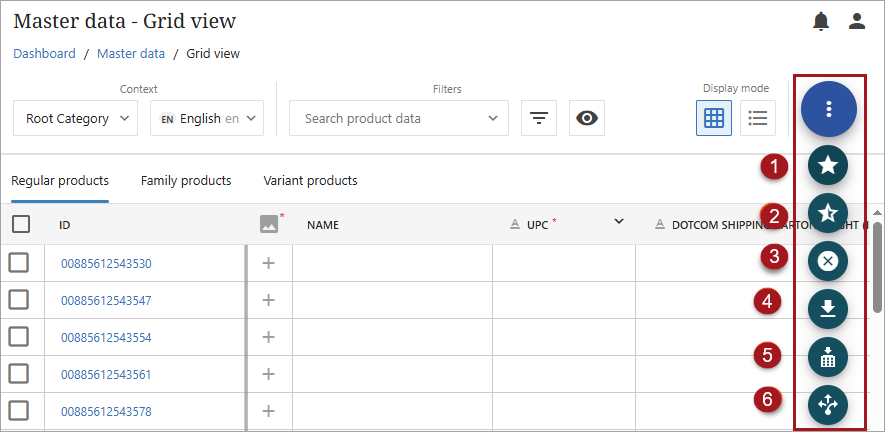The image size is (885, 432).
Task: Check the select-all checkbox in header
Action: tap(21, 224)
